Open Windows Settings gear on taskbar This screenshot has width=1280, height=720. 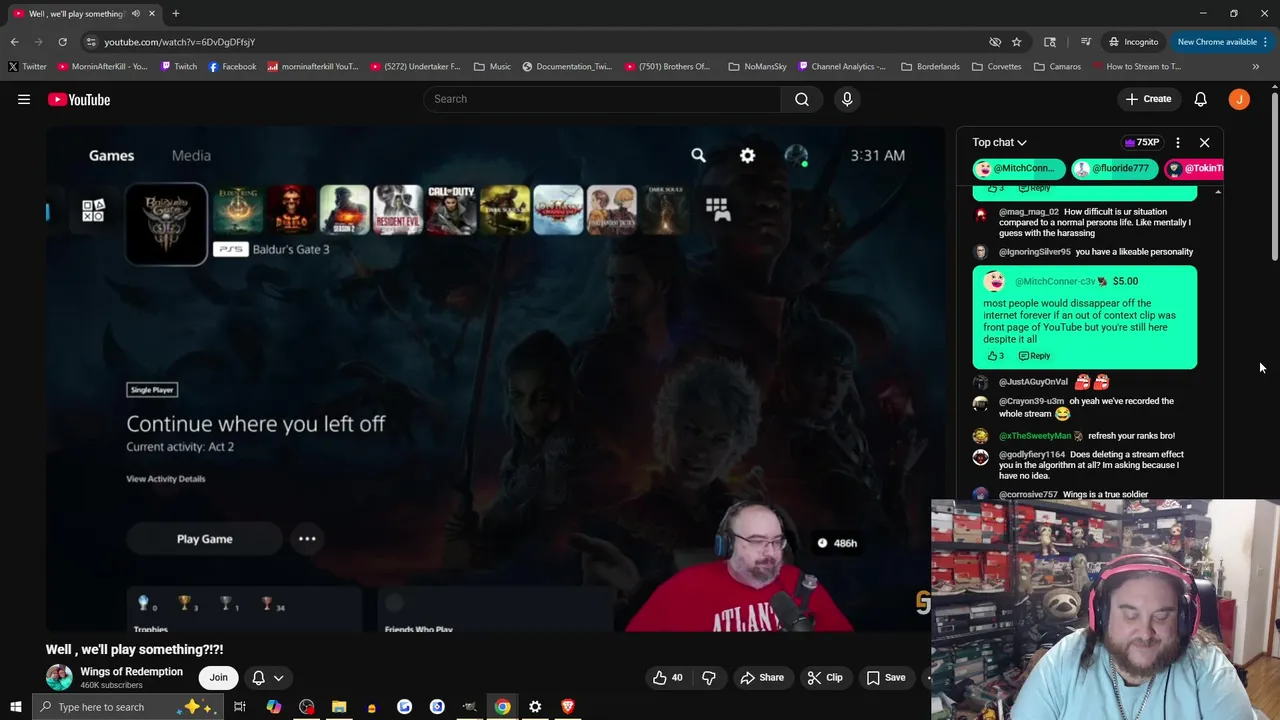click(535, 707)
